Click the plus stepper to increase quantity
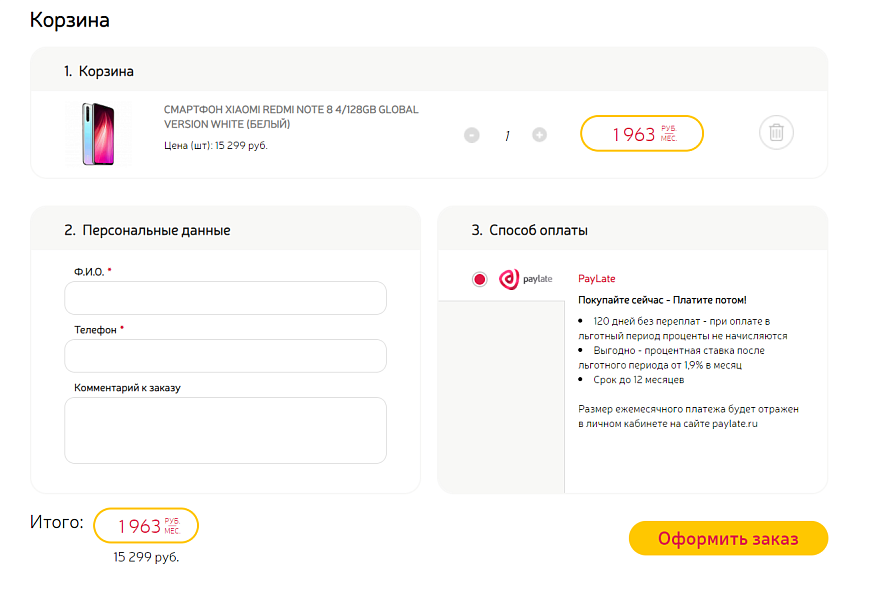881x600 pixels. click(x=540, y=135)
